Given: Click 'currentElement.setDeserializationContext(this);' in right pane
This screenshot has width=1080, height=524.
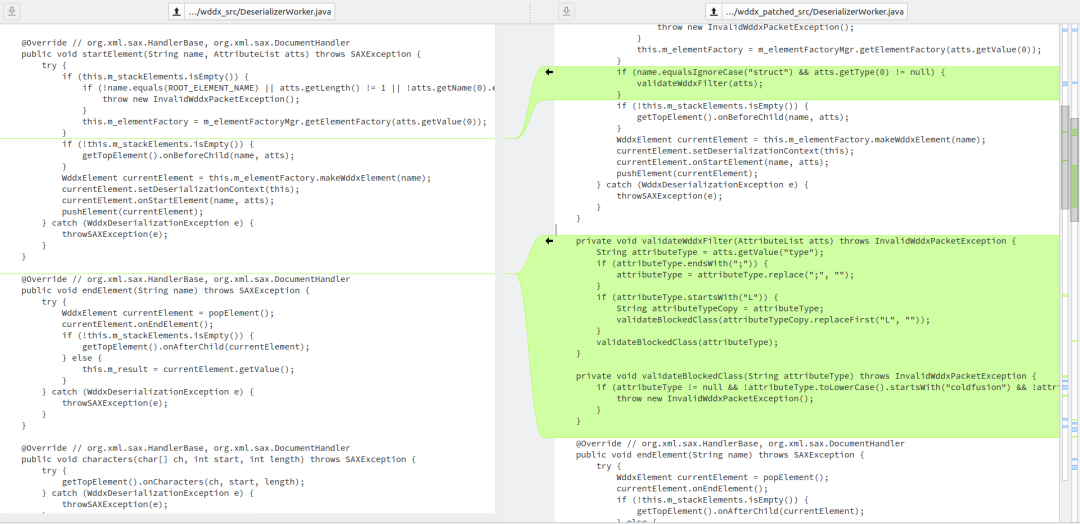Looking at the screenshot, I should [735, 151].
